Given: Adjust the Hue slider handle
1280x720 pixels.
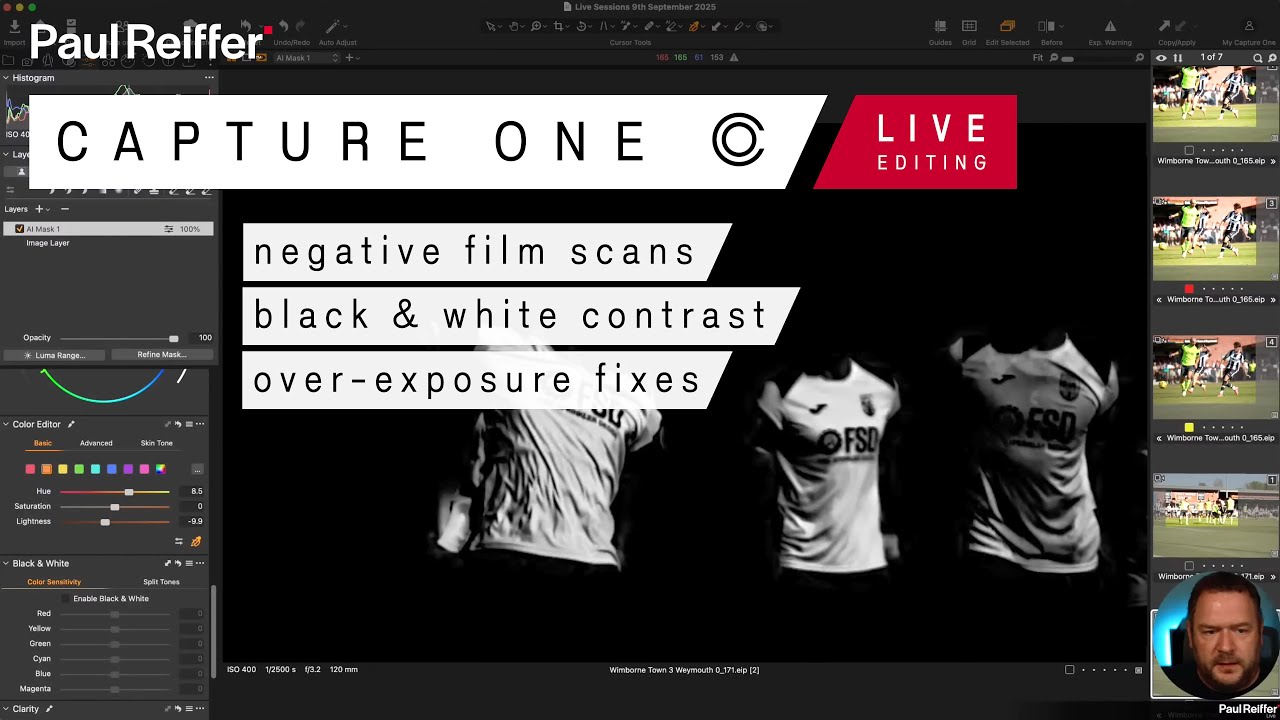Looking at the screenshot, I should 128,491.
